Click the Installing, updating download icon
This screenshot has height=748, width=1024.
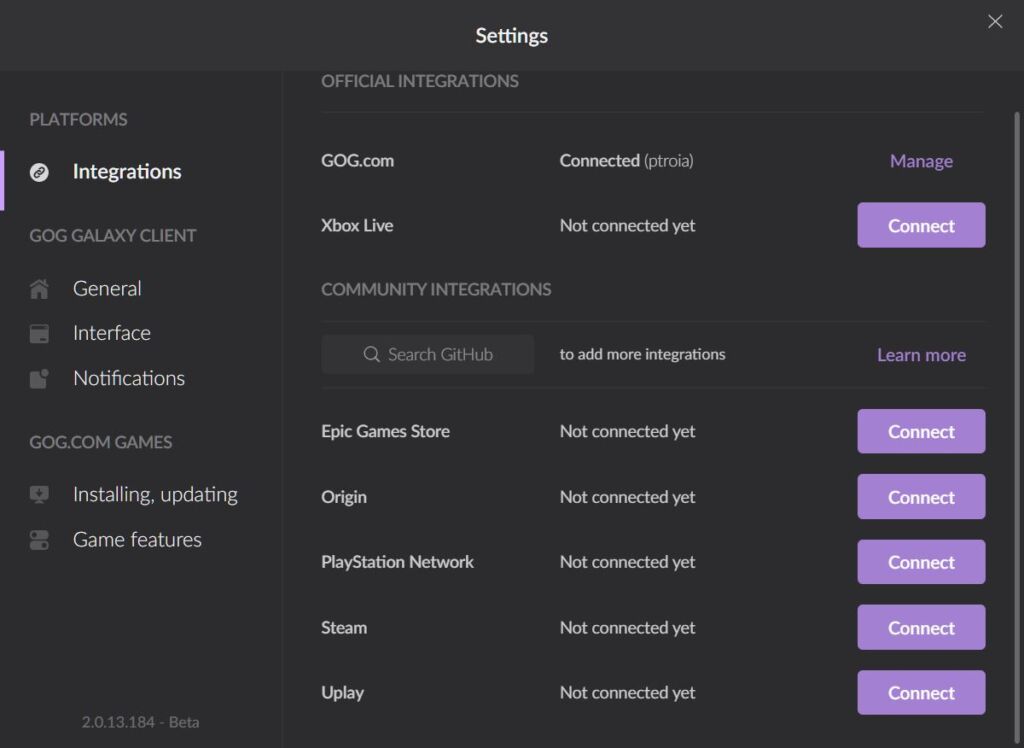coord(39,495)
